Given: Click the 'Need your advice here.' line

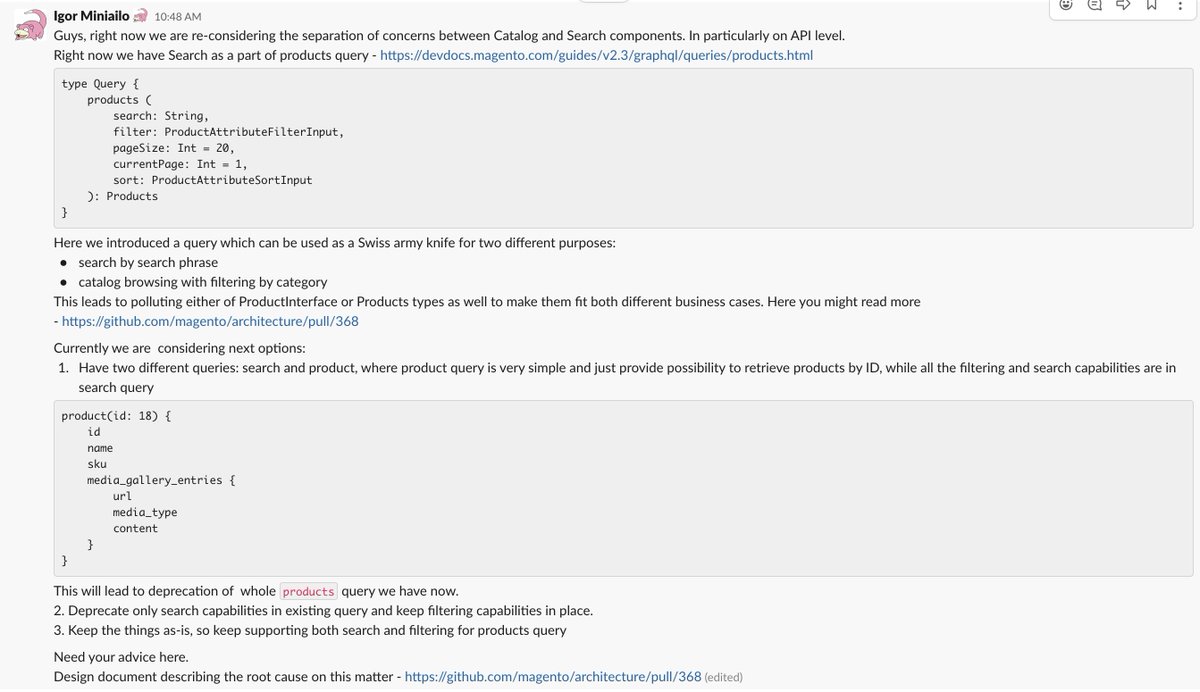Looking at the screenshot, I should 121,657.
